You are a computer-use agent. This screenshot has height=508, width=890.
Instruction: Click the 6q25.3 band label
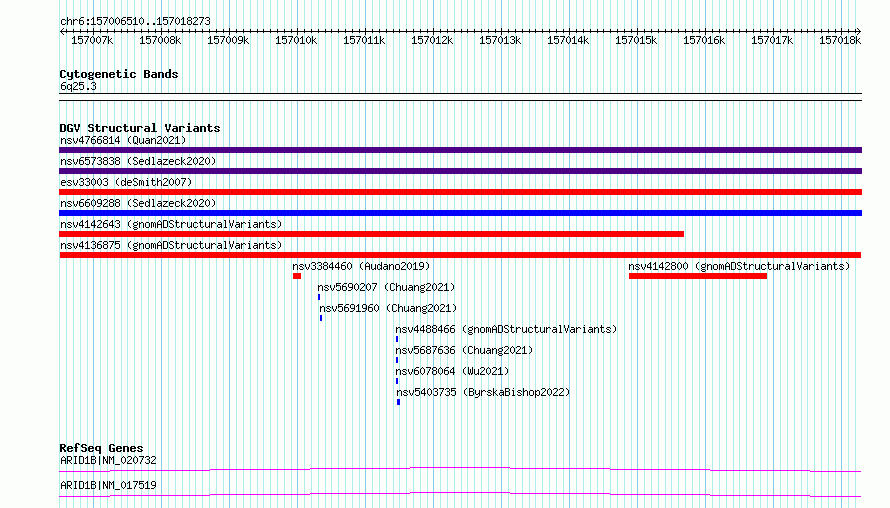click(x=78, y=86)
